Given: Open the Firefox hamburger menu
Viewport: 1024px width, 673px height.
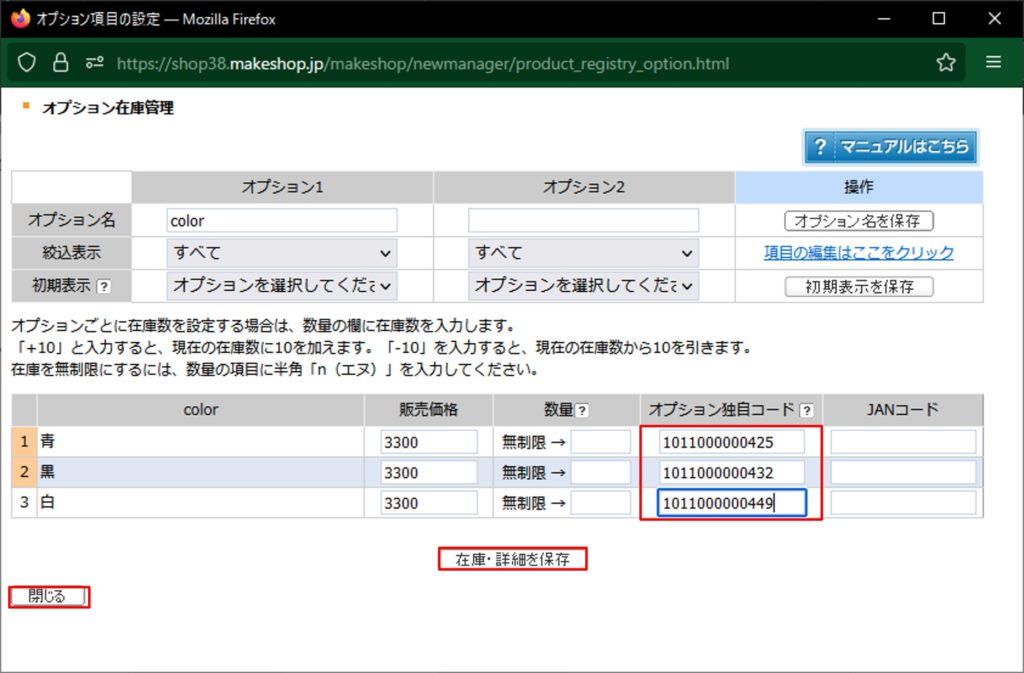Looking at the screenshot, I should tap(993, 63).
